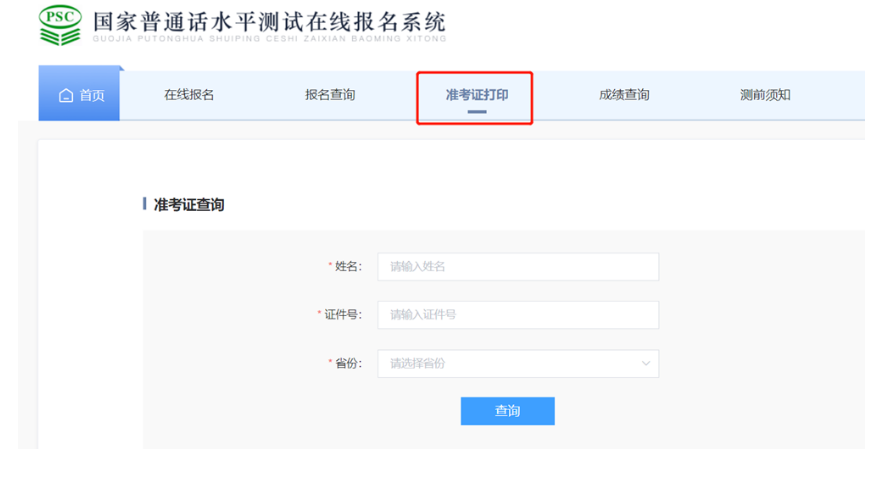Image resolution: width=896 pixels, height=498 pixels.
Task: Click the chevron arrow in the province selector
Action: 646,364
